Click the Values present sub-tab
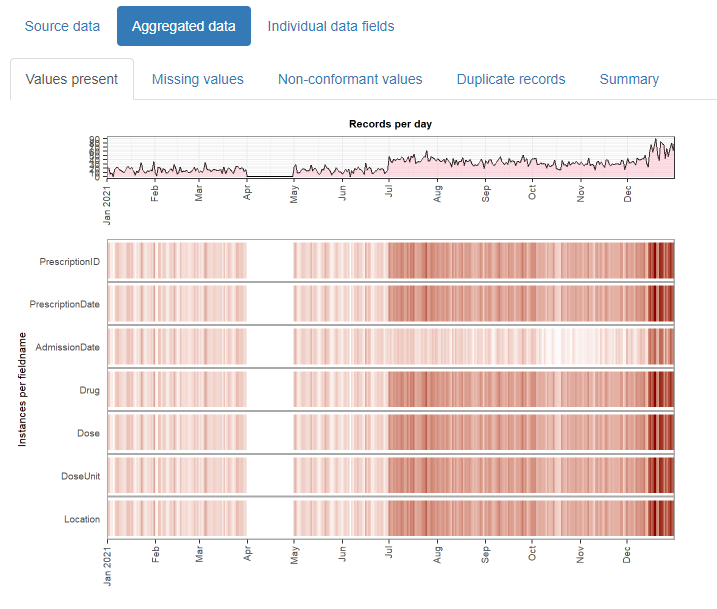This screenshot has height=609, width=717. (72, 79)
